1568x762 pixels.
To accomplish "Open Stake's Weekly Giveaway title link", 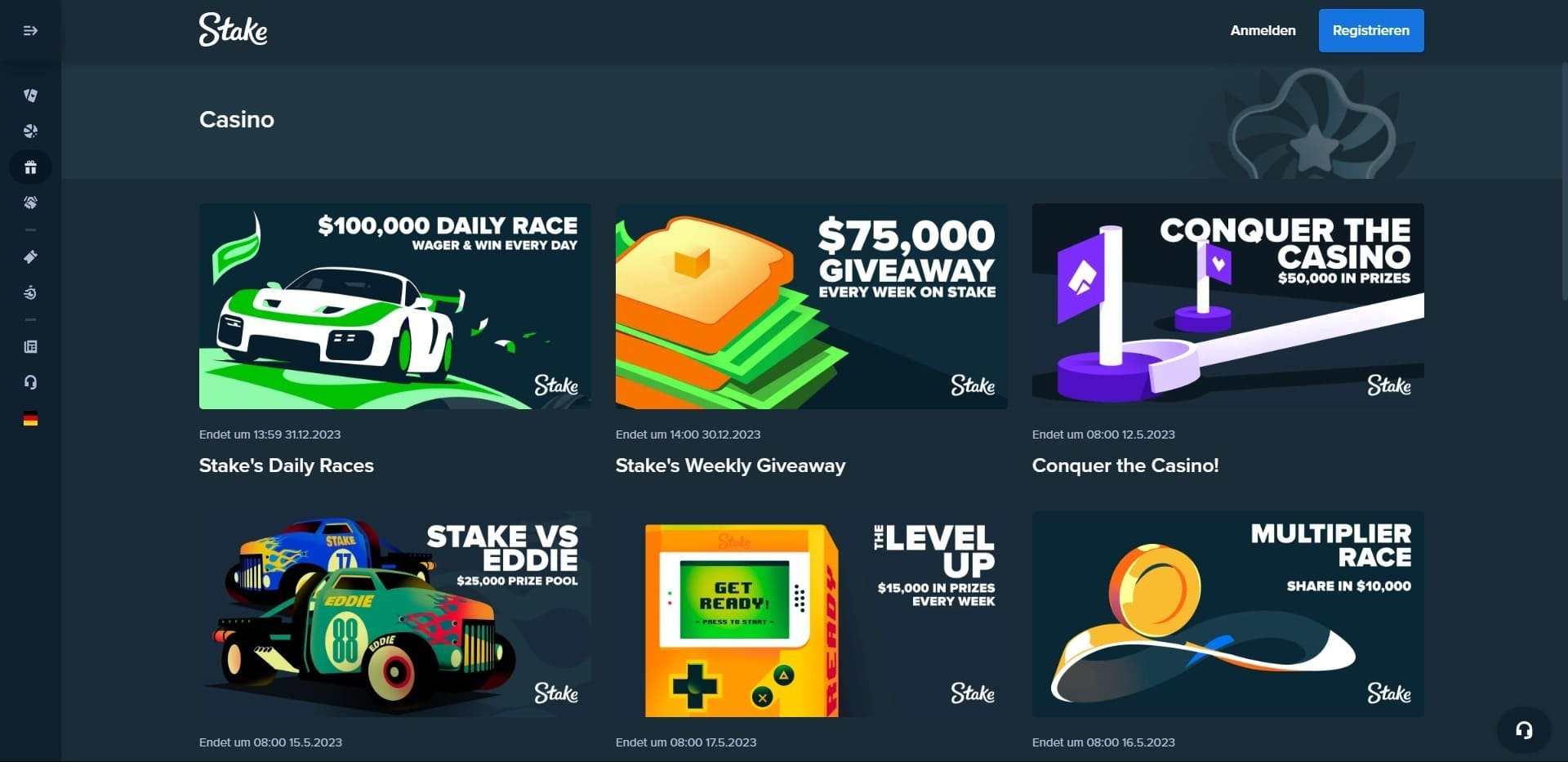I will 730,466.
